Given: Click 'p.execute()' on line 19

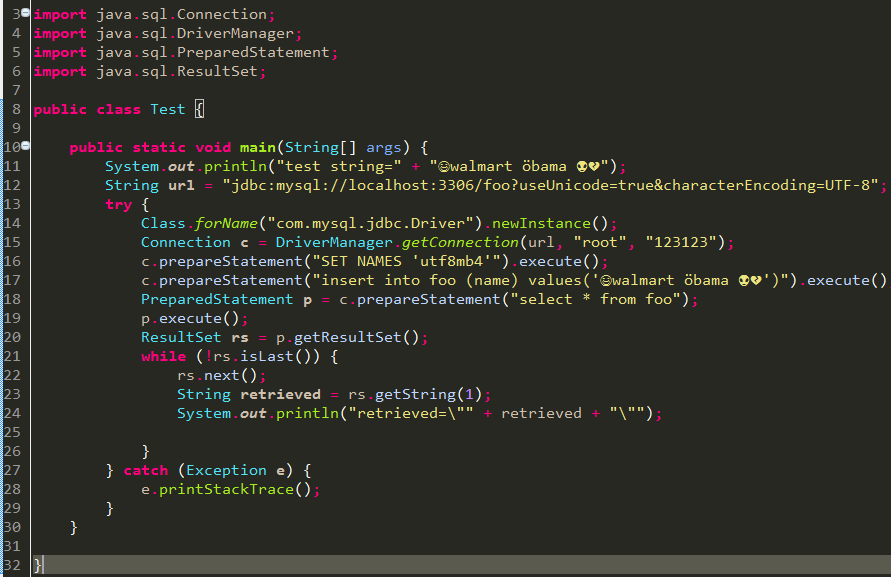Looking at the screenshot, I should tap(190, 318).
